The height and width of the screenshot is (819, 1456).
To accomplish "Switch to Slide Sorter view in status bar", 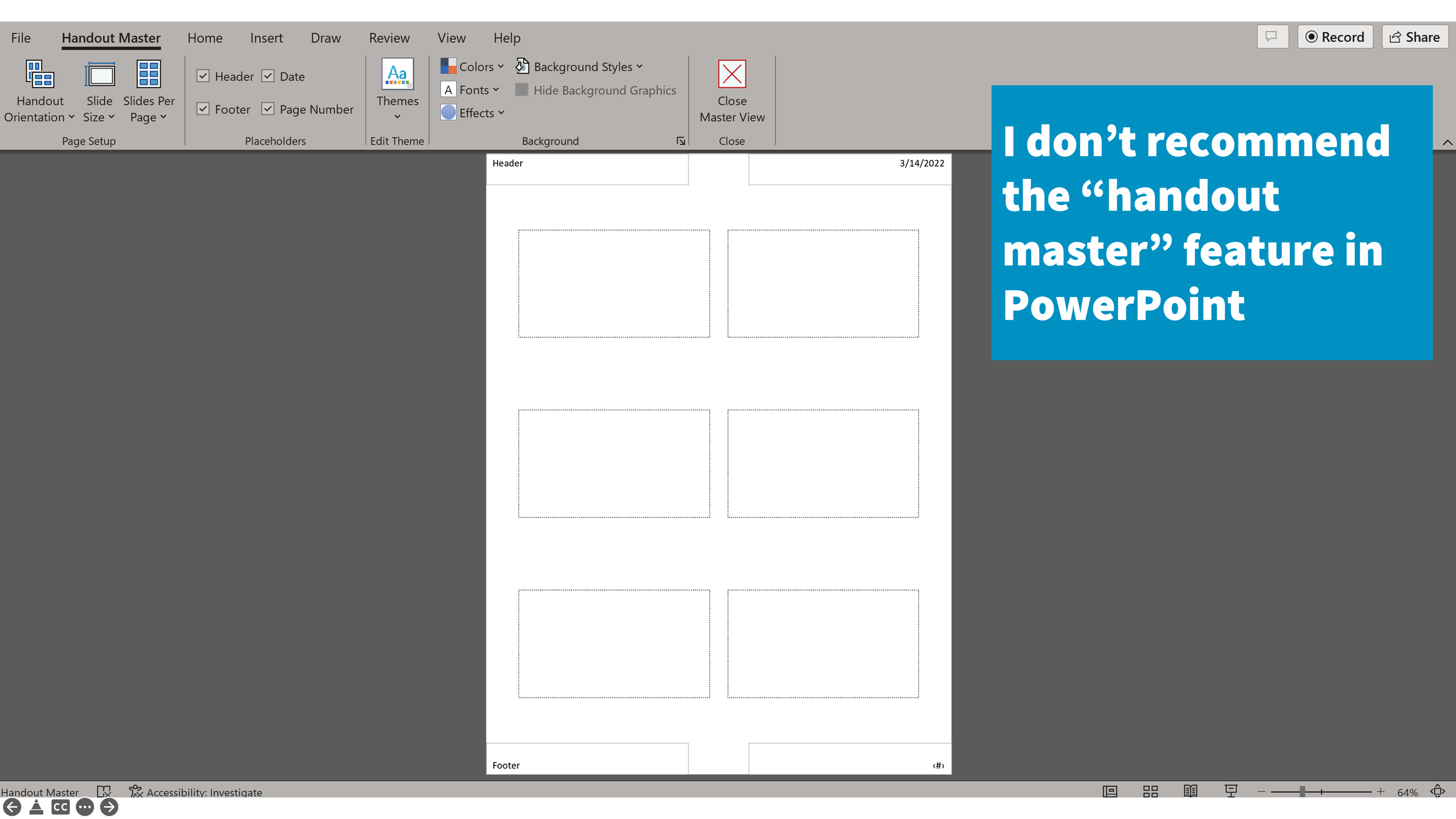I will (1150, 792).
